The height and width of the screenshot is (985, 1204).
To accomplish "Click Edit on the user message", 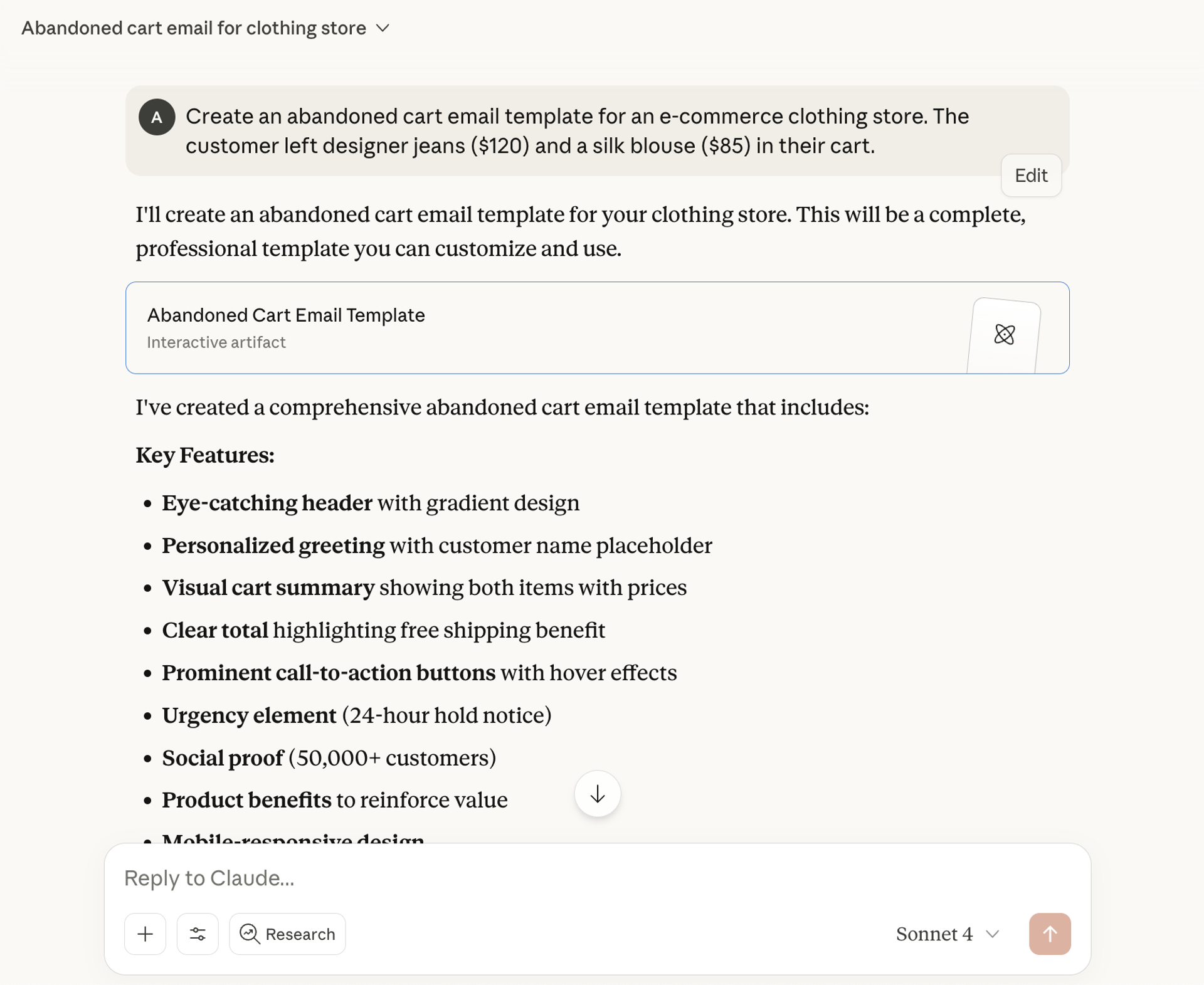I will click(1031, 176).
